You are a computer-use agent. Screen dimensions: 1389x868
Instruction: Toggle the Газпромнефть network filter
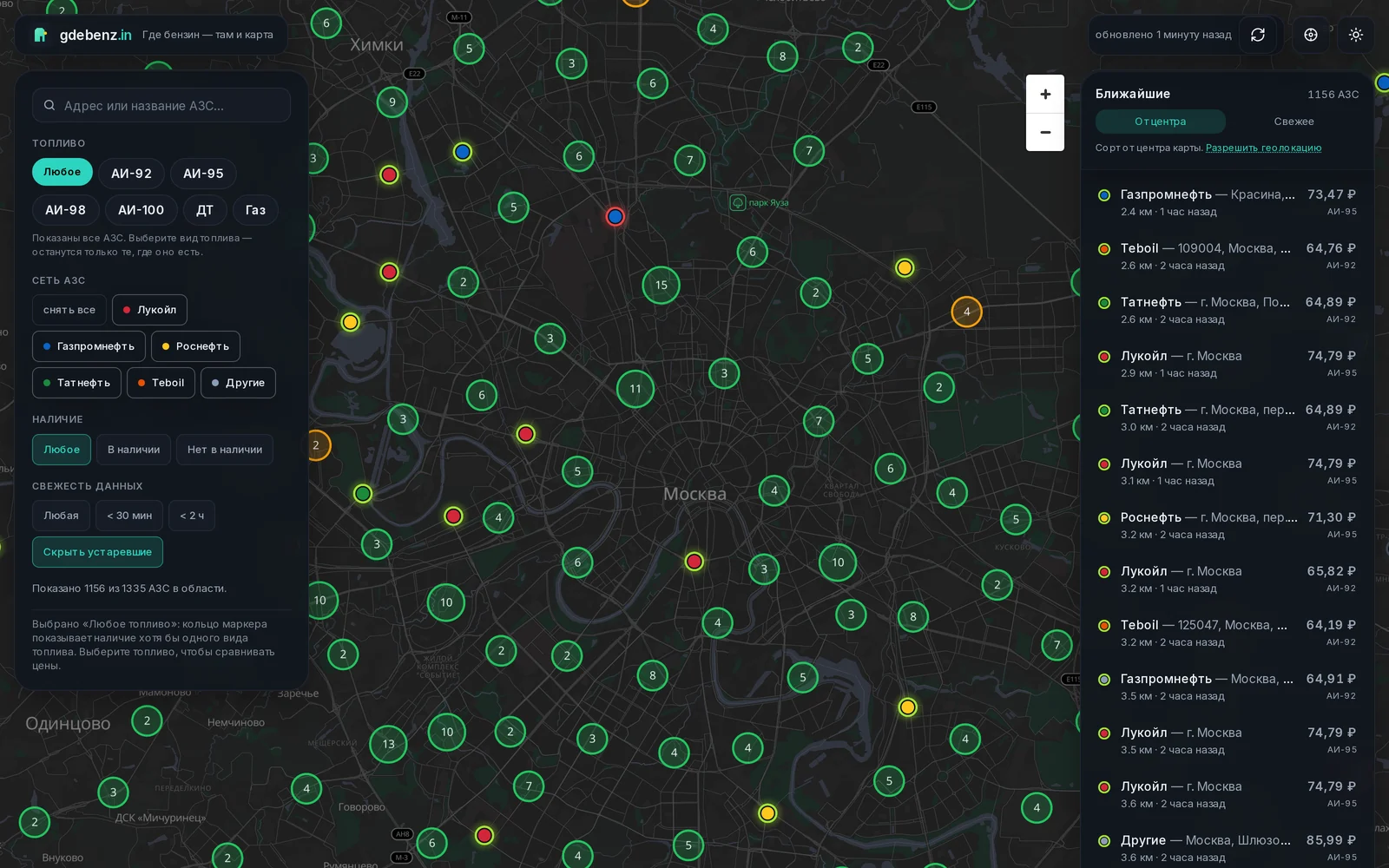pos(89,346)
